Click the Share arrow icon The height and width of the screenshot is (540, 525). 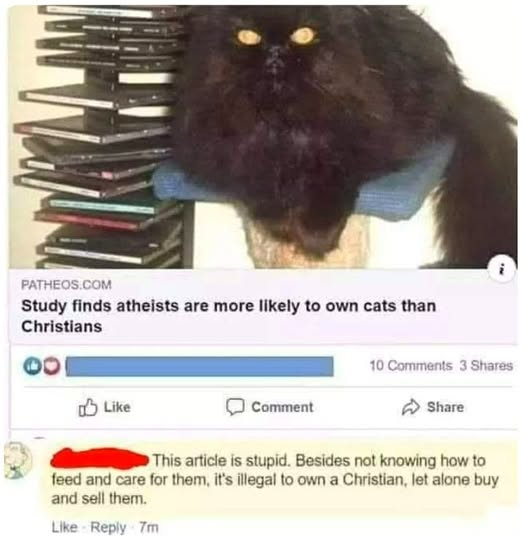click(411, 407)
